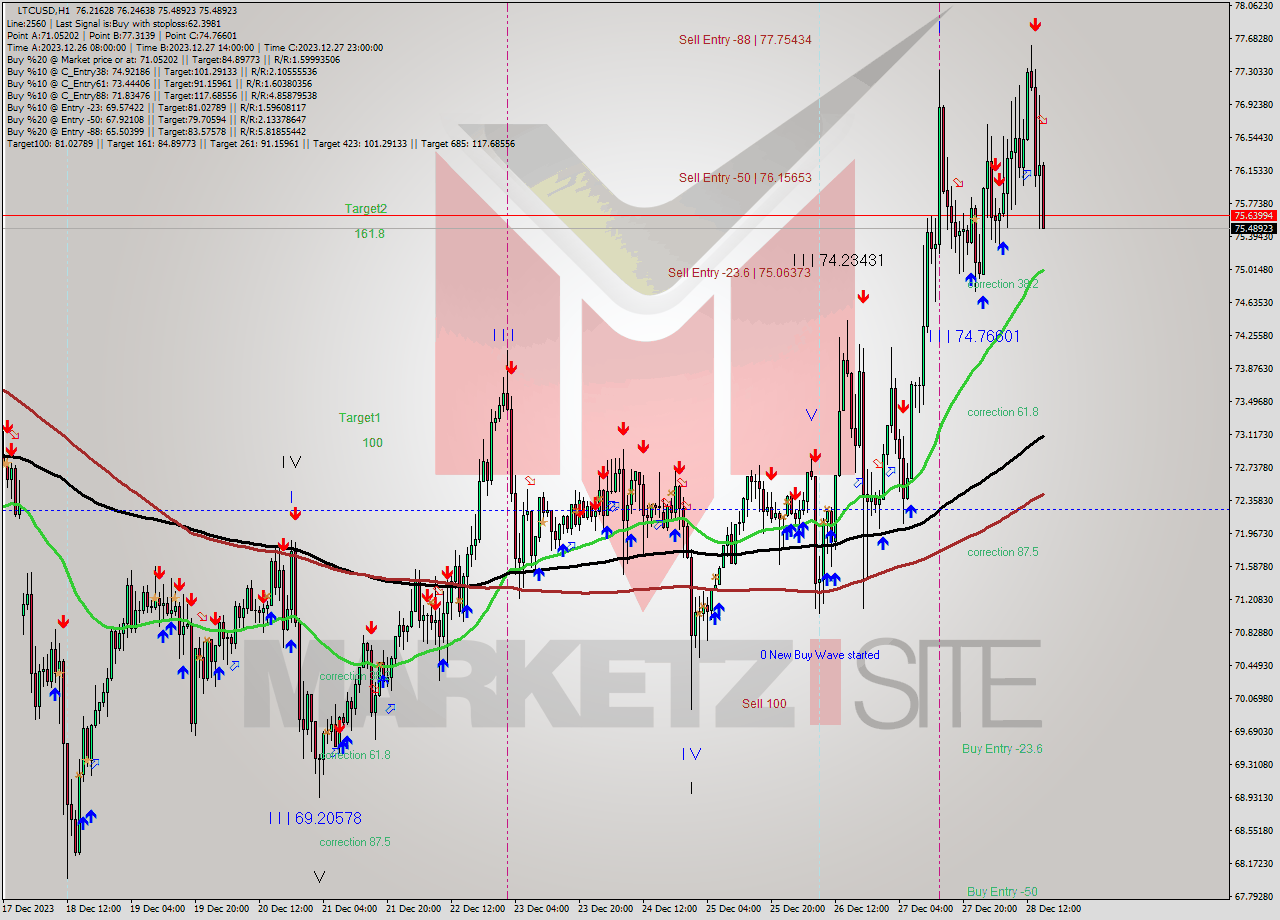This screenshot has width=1280, height=920.
Task: Click the 'Buy %10 @ C_Entry61' line
Action: pyautogui.click(x=161, y=84)
